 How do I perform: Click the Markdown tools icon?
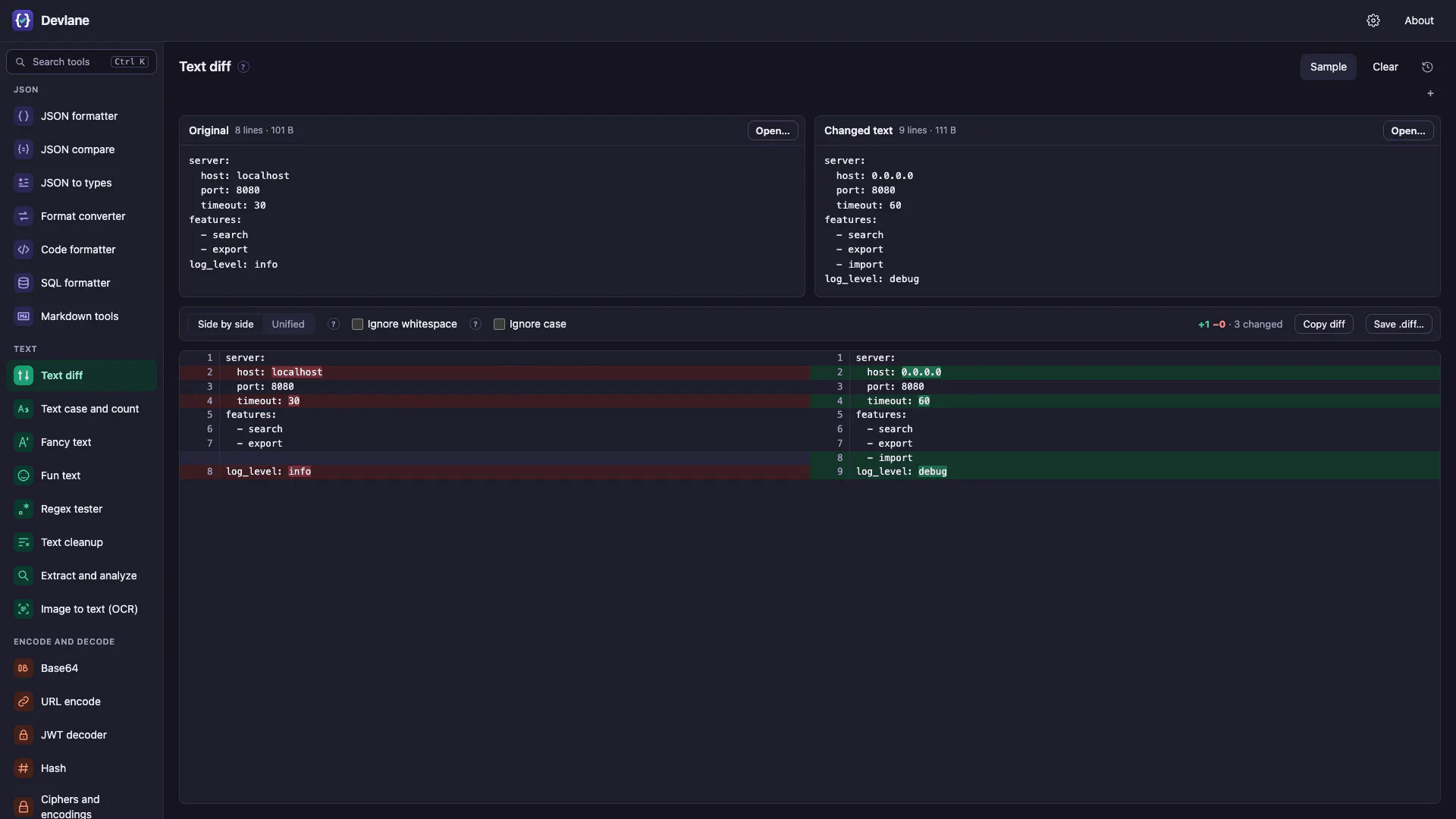(24, 316)
